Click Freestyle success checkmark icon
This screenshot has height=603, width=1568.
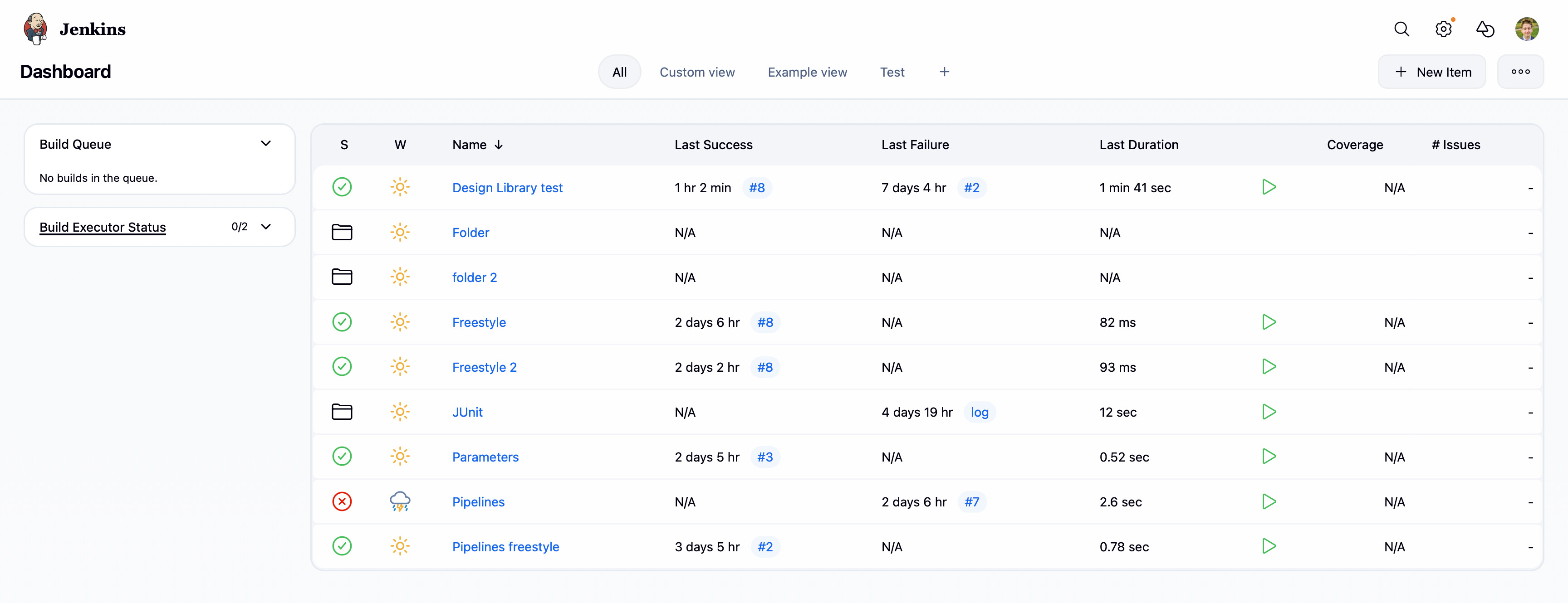click(342, 322)
